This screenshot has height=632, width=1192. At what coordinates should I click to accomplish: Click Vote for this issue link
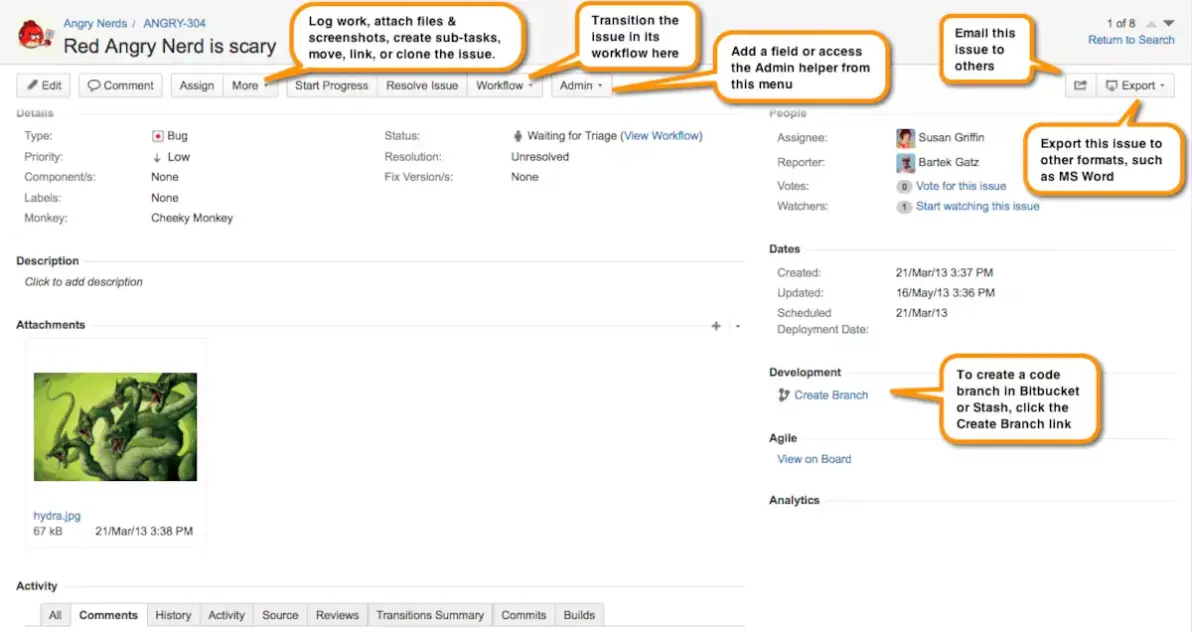tap(961, 186)
